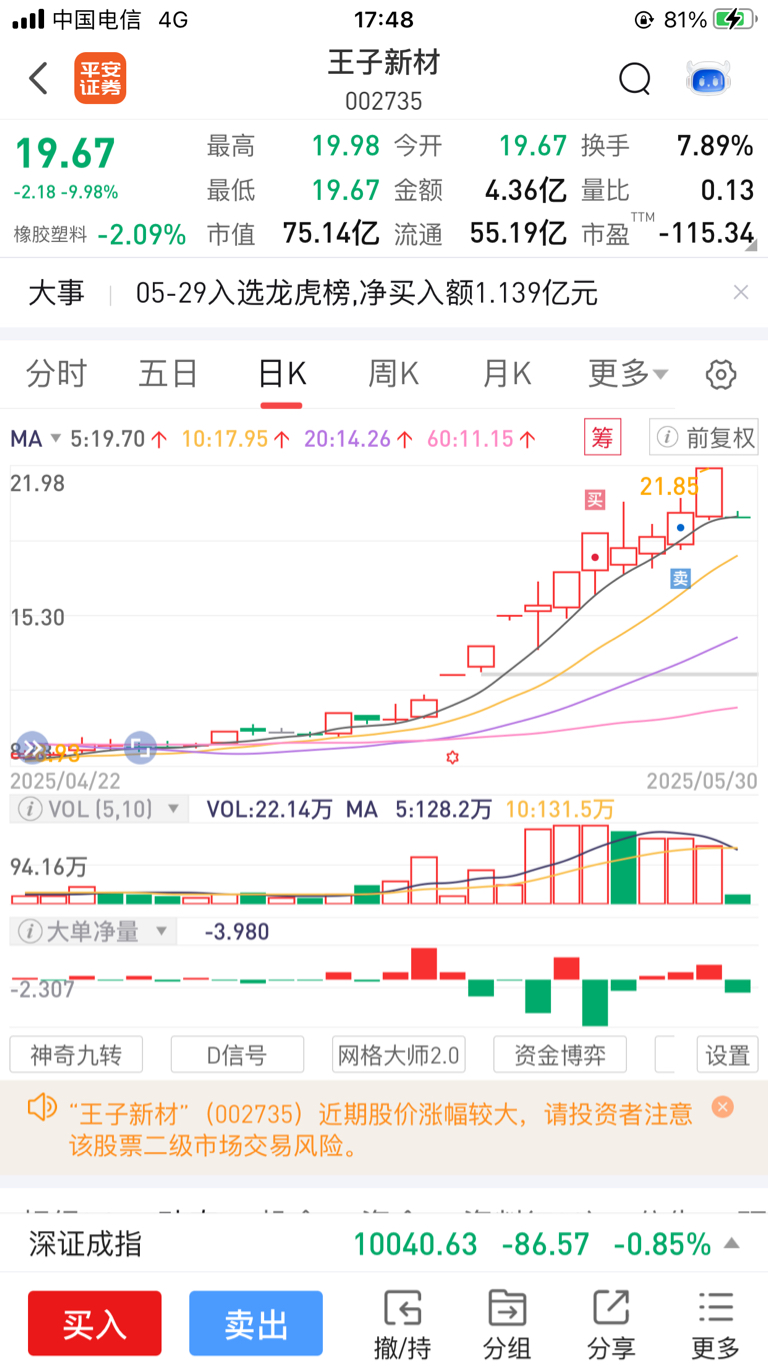Tap the red star event marker
This screenshot has height=1366, width=768.
click(452, 758)
